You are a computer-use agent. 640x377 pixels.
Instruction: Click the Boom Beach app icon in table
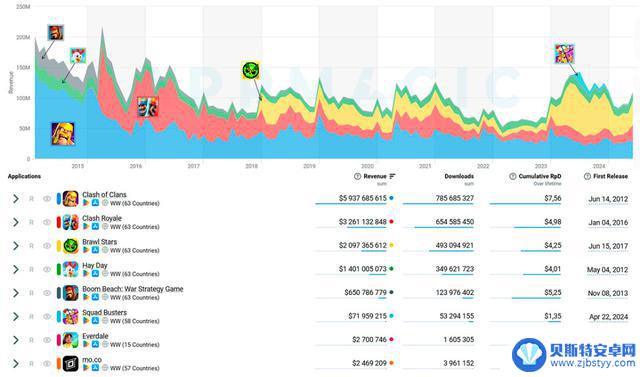pos(70,293)
